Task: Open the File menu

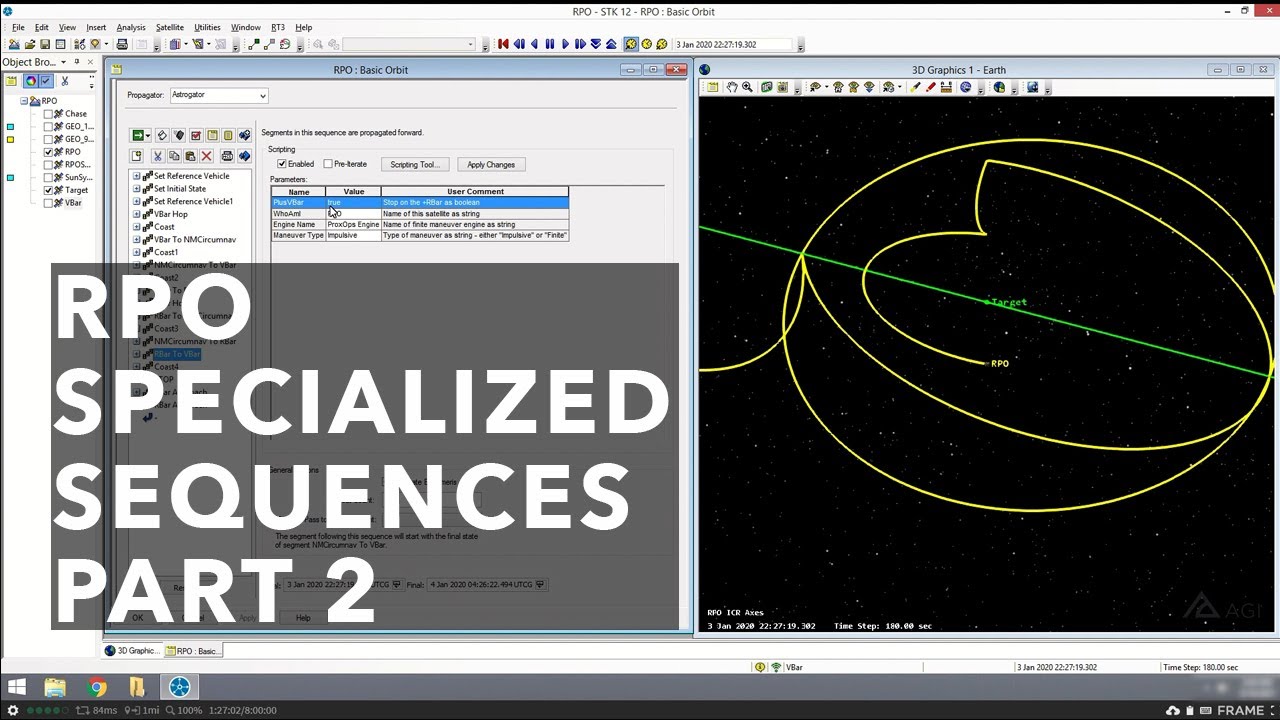Action: (x=18, y=27)
